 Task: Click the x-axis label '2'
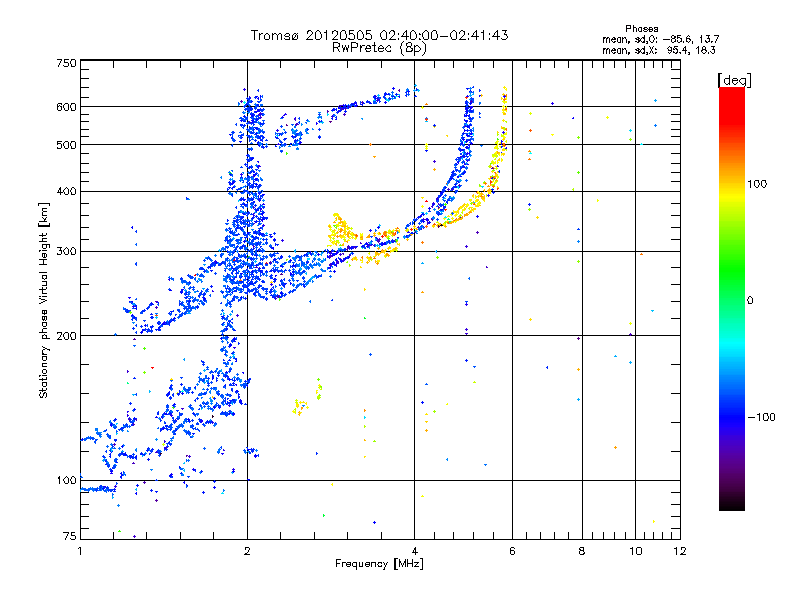coord(247,551)
